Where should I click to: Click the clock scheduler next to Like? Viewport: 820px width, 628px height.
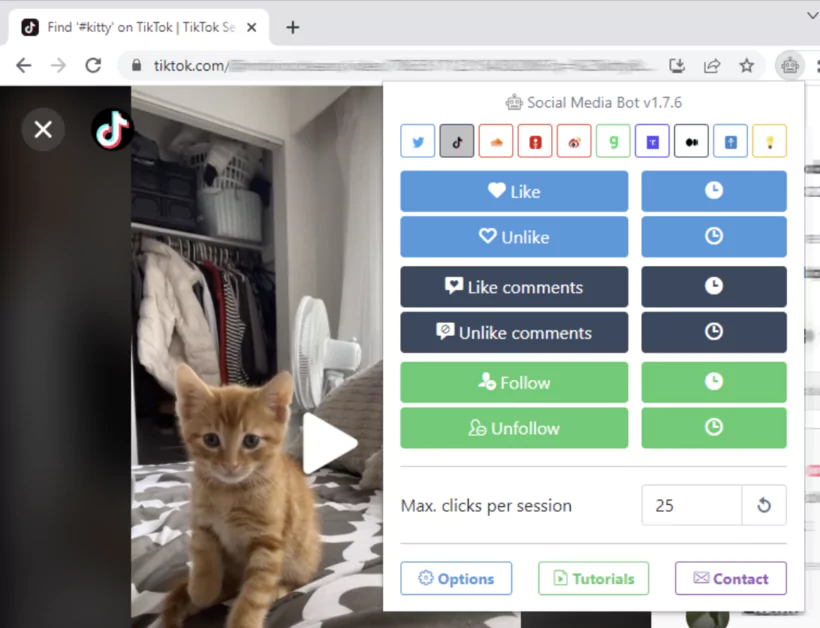point(713,190)
